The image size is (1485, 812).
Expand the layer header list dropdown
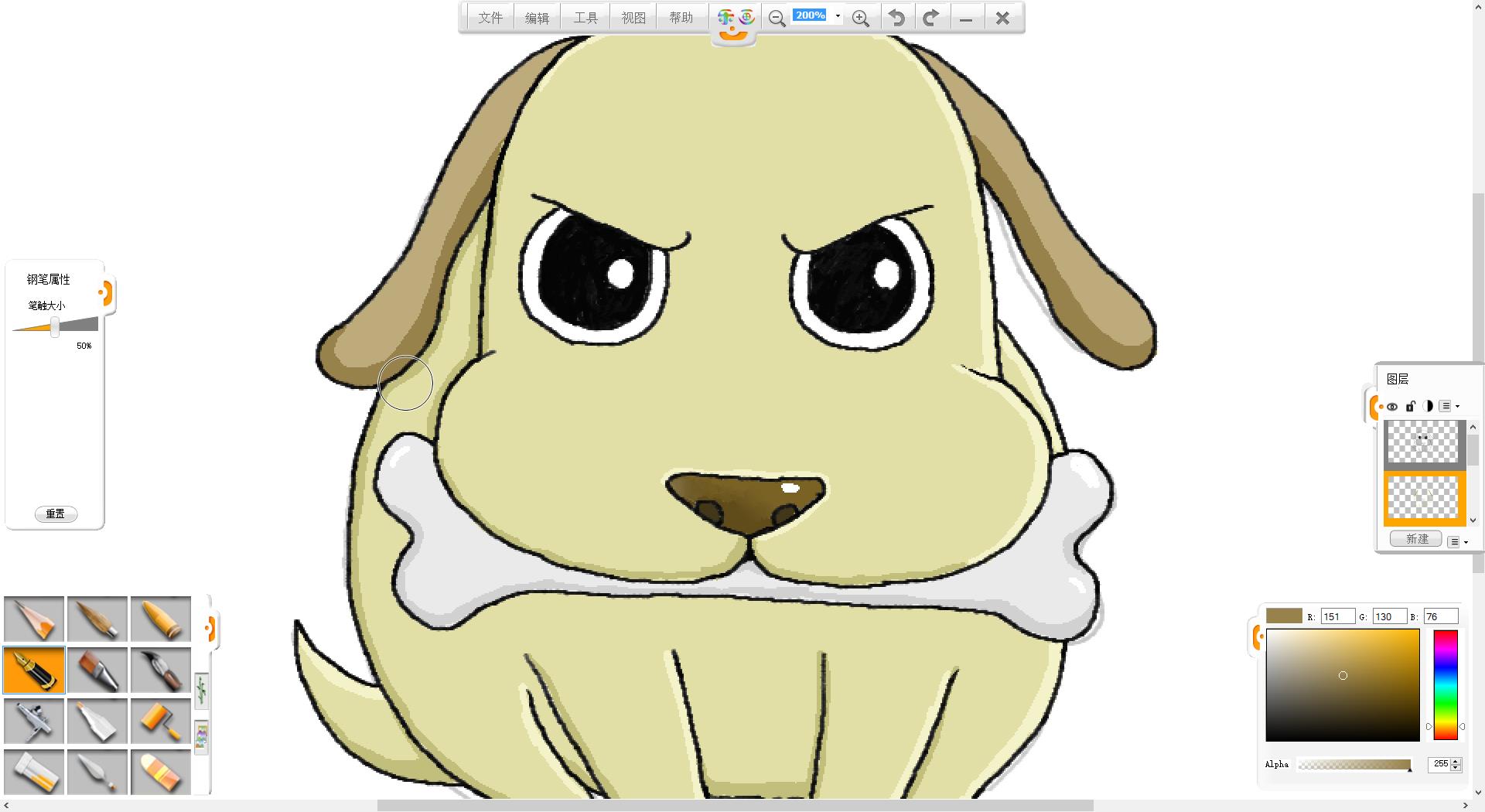(1449, 407)
